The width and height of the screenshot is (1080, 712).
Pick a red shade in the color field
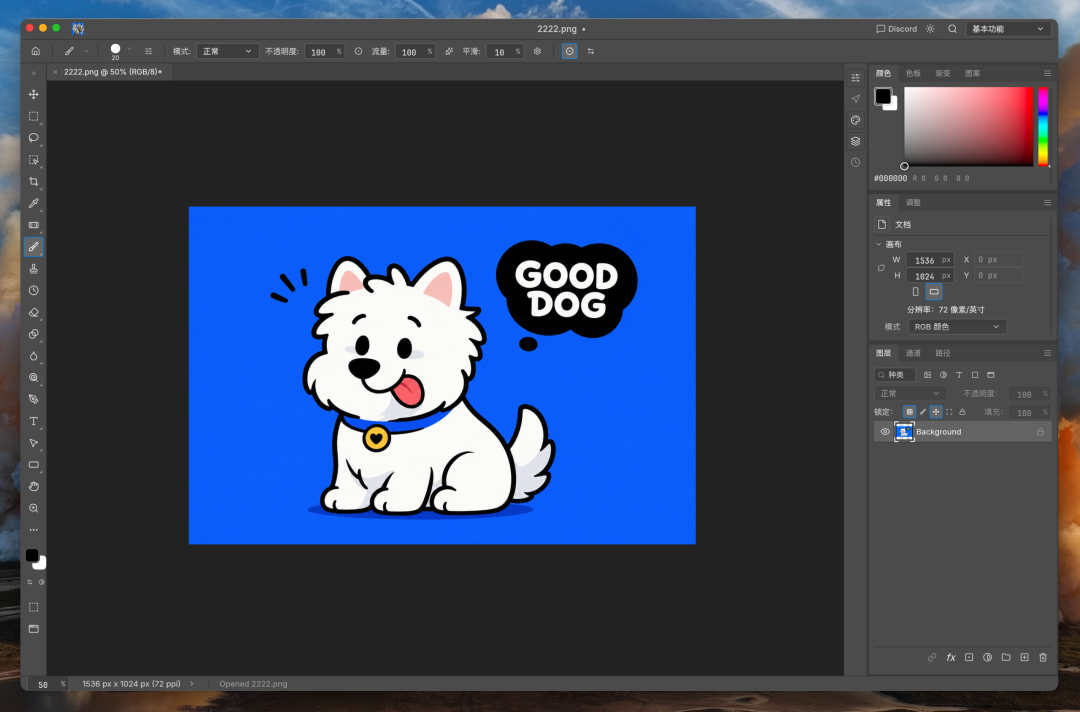click(x=968, y=126)
